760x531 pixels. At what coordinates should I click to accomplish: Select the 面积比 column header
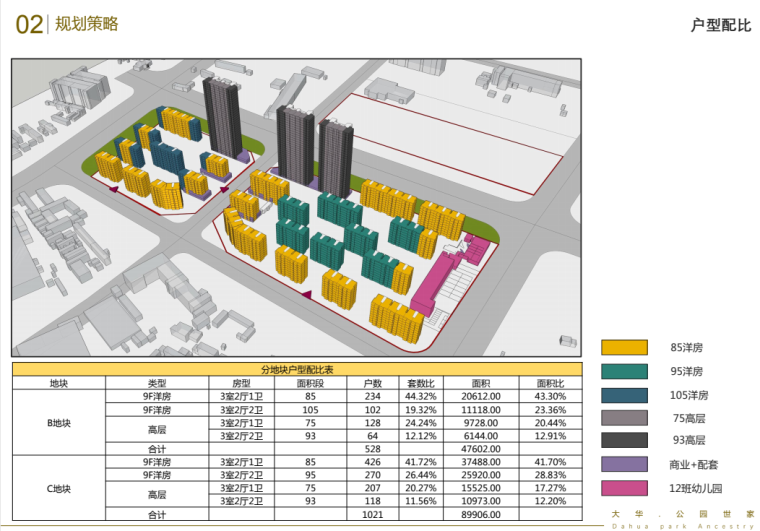tap(550, 383)
